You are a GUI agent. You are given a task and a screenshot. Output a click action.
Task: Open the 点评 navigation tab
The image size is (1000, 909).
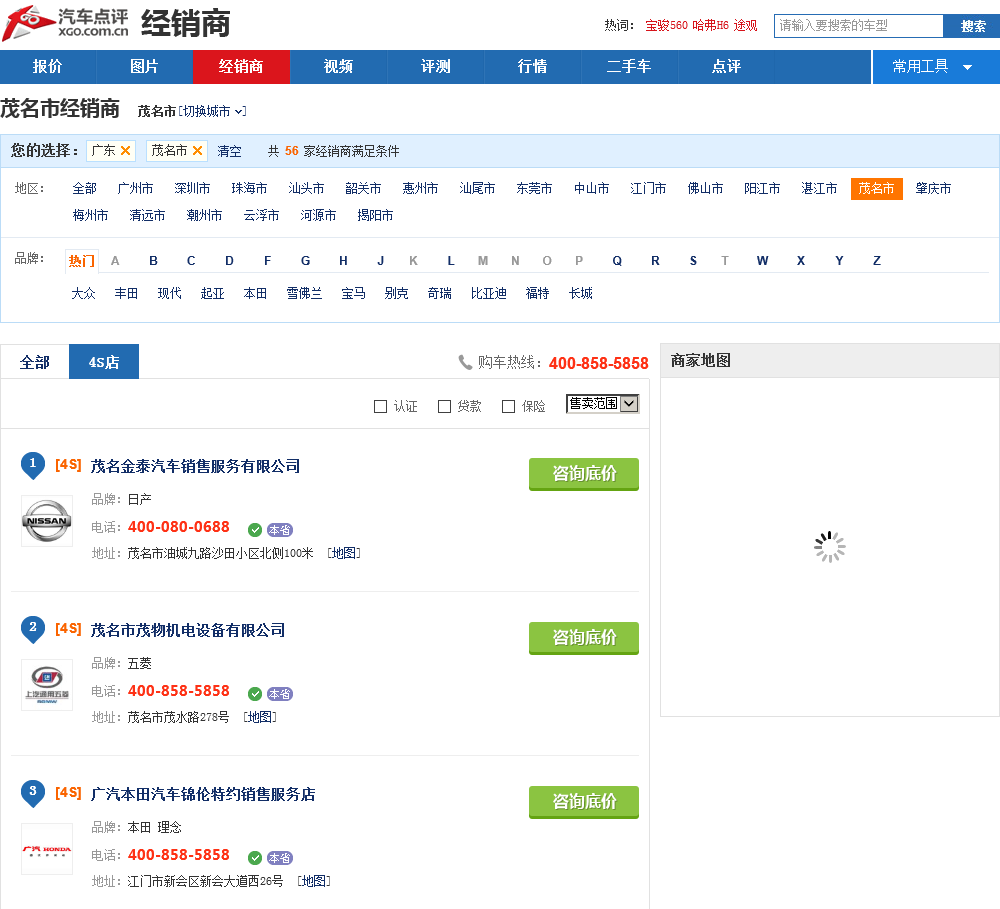click(726, 67)
